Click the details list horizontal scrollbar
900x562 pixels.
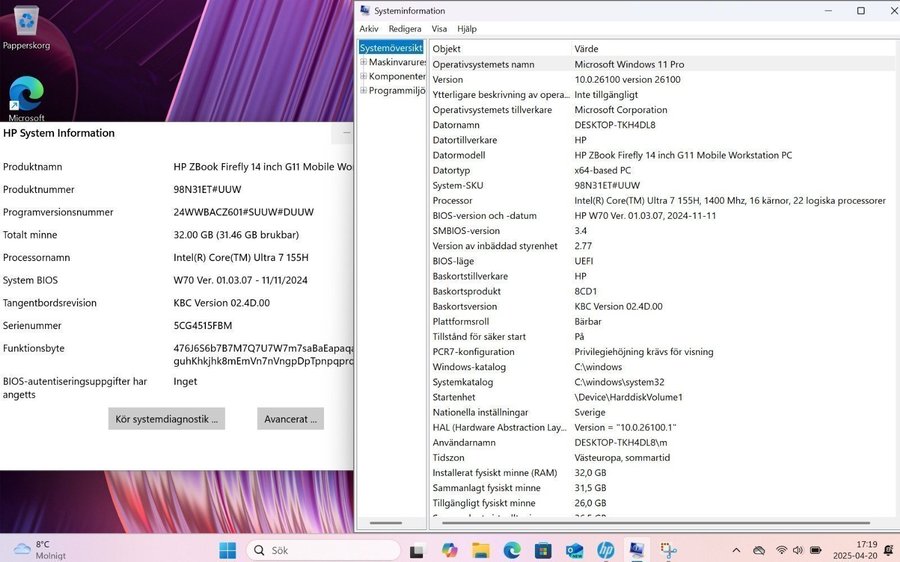click(x=656, y=523)
